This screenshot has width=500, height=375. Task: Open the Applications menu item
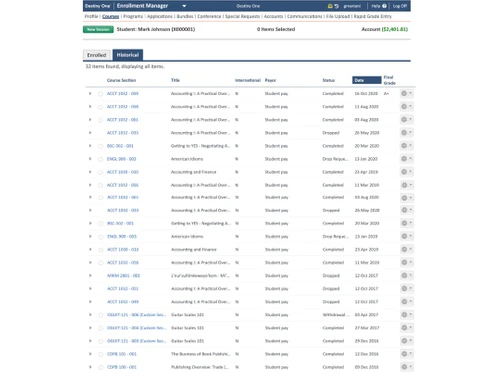(160, 16)
